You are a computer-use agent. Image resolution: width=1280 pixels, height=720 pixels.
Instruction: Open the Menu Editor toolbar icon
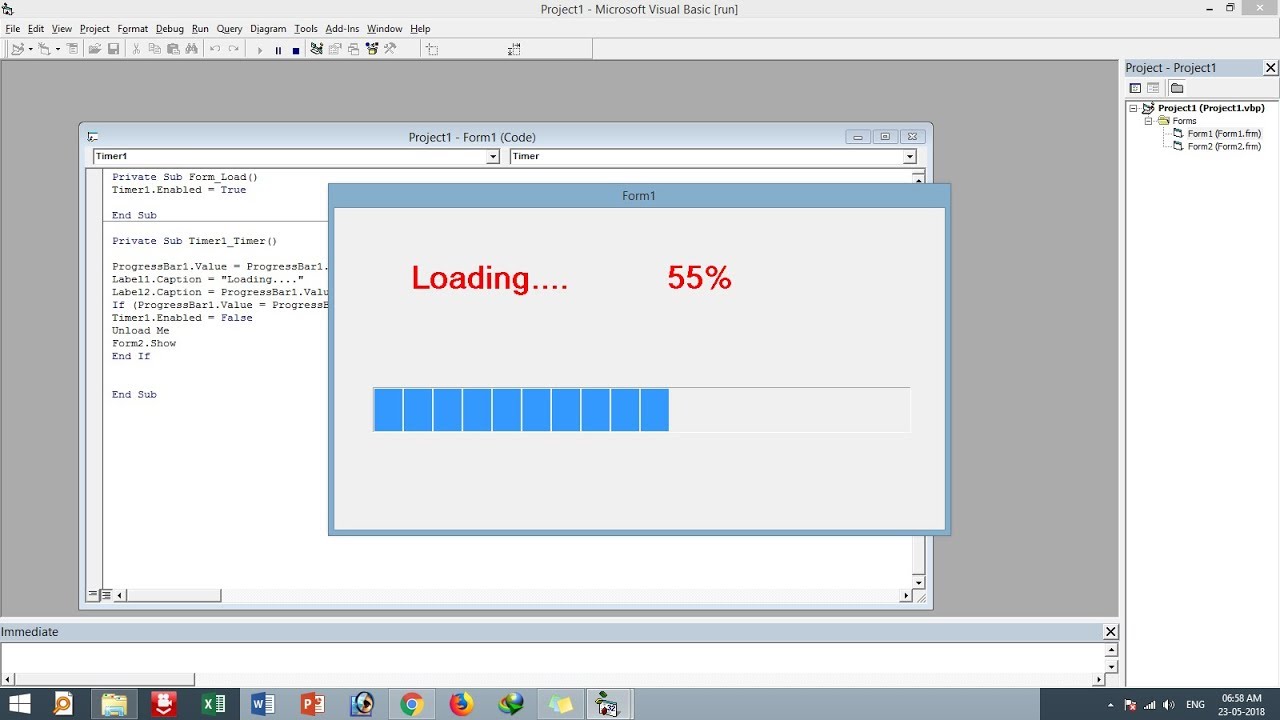click(72, 49)
